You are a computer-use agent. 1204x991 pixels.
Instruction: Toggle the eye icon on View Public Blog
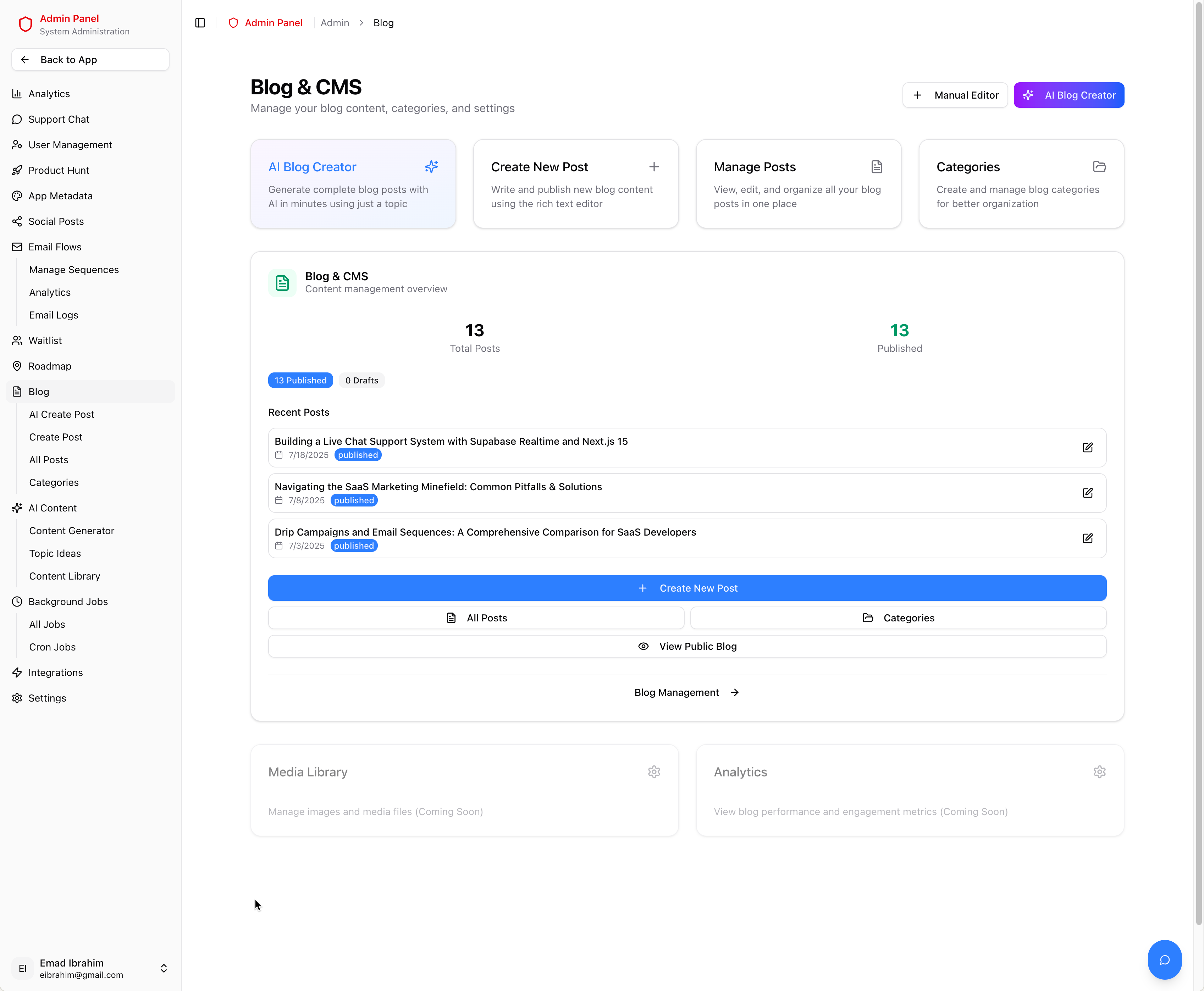[644, 646]
